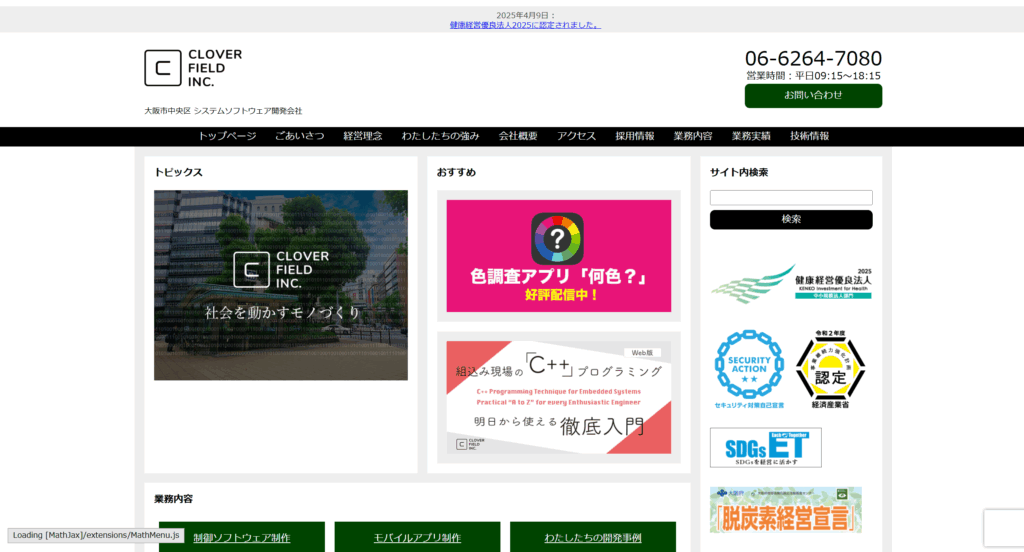Image resolution: width=1024 pixels, height=552 pixels.
Task: Open 制御ソフトウェア制作 link
Action: tap(242, 537)
